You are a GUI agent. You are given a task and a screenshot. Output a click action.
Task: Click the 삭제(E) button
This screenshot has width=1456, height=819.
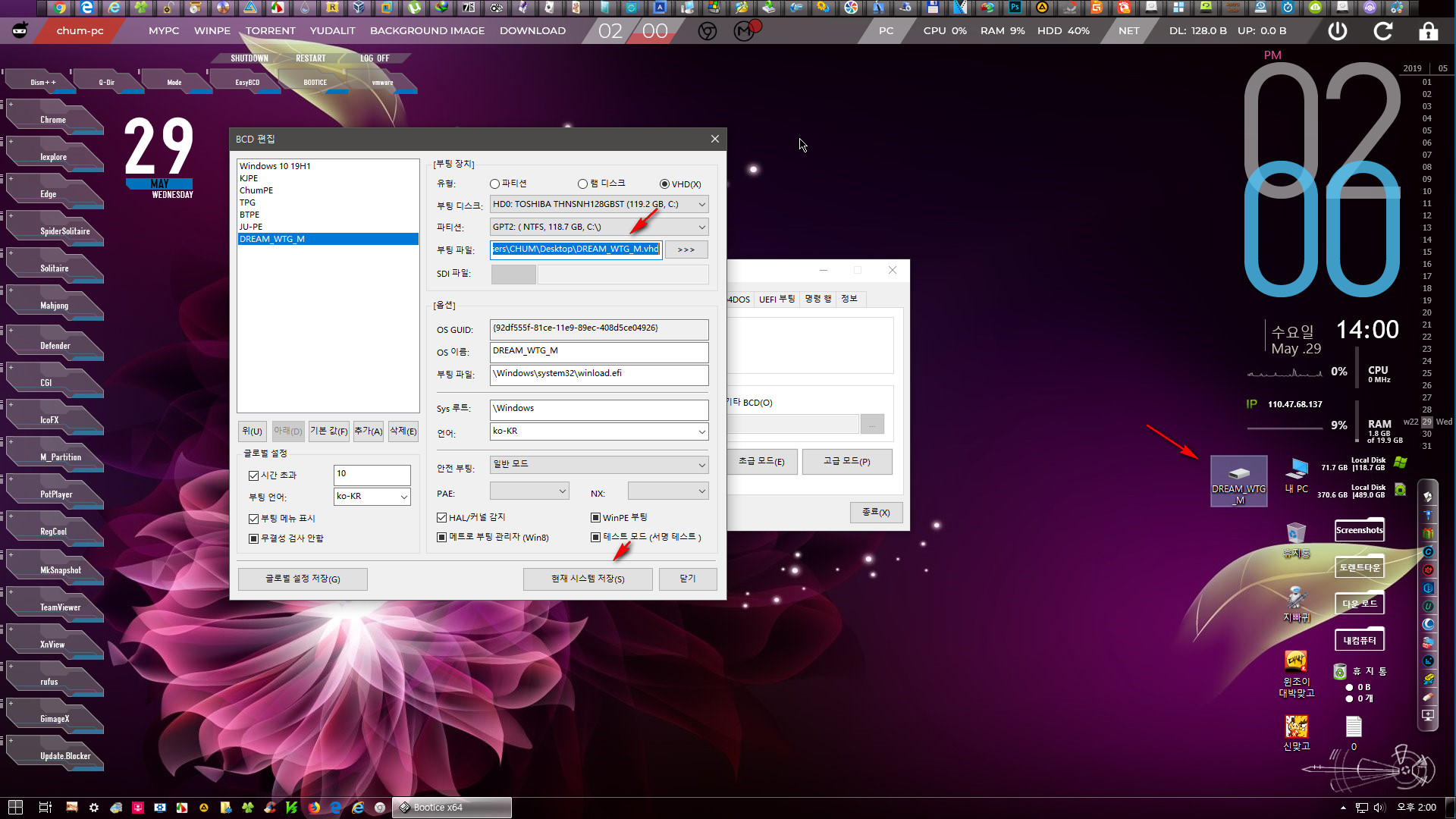click(403, 431)
